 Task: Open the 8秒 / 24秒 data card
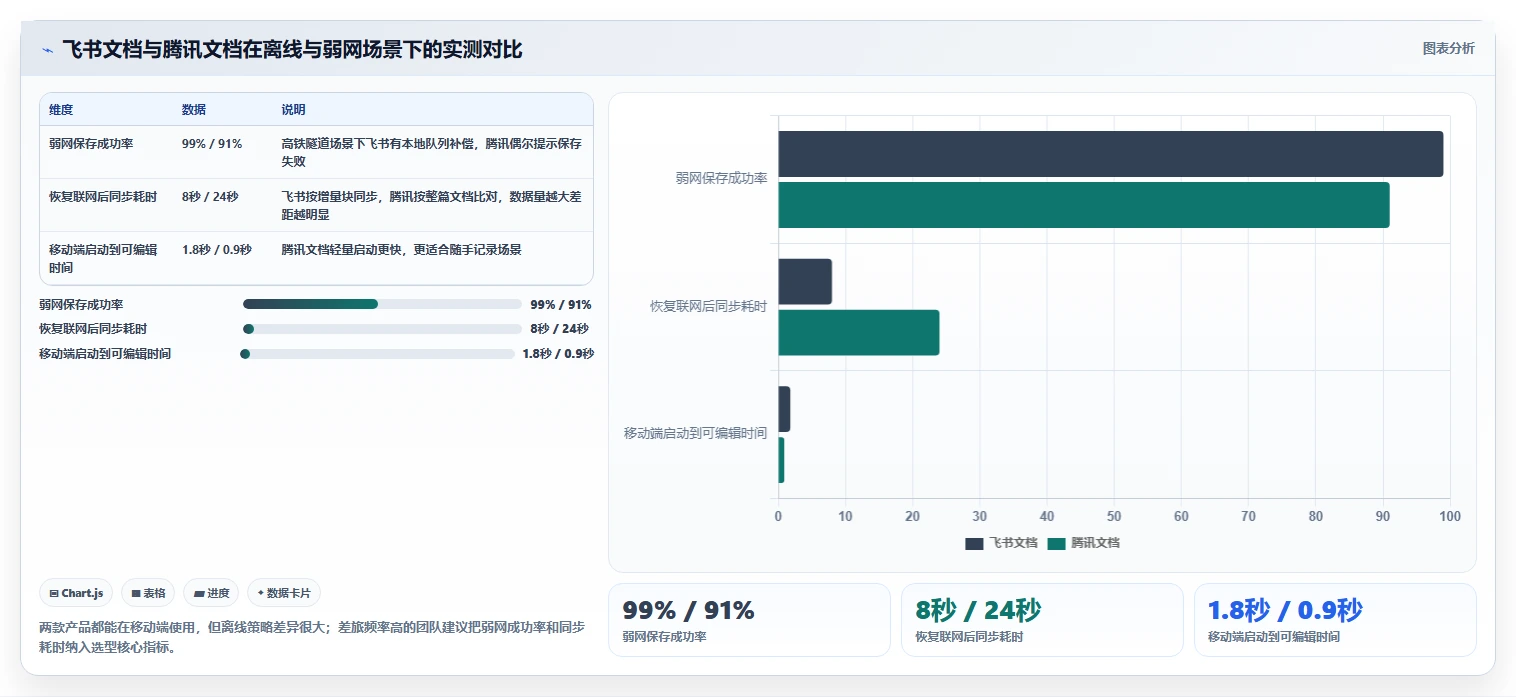(x=1042, y=620)
